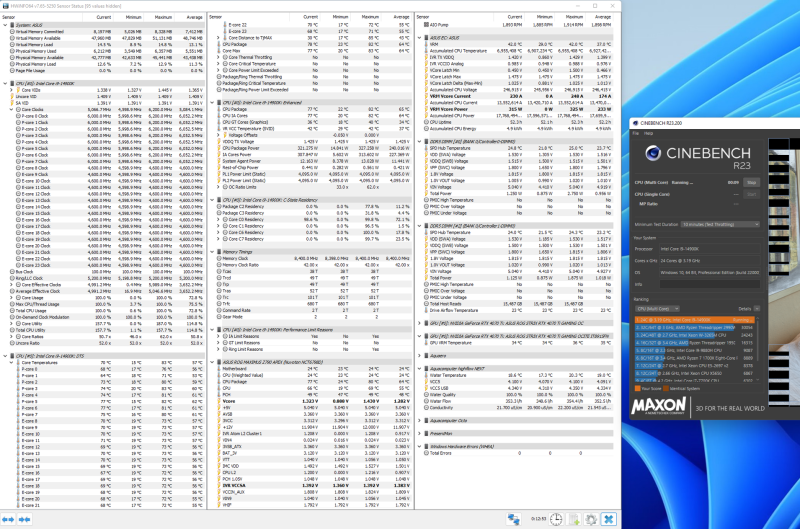Select the Drive Airflow Temperature row
800x529 pixels.
click(518, 310)
